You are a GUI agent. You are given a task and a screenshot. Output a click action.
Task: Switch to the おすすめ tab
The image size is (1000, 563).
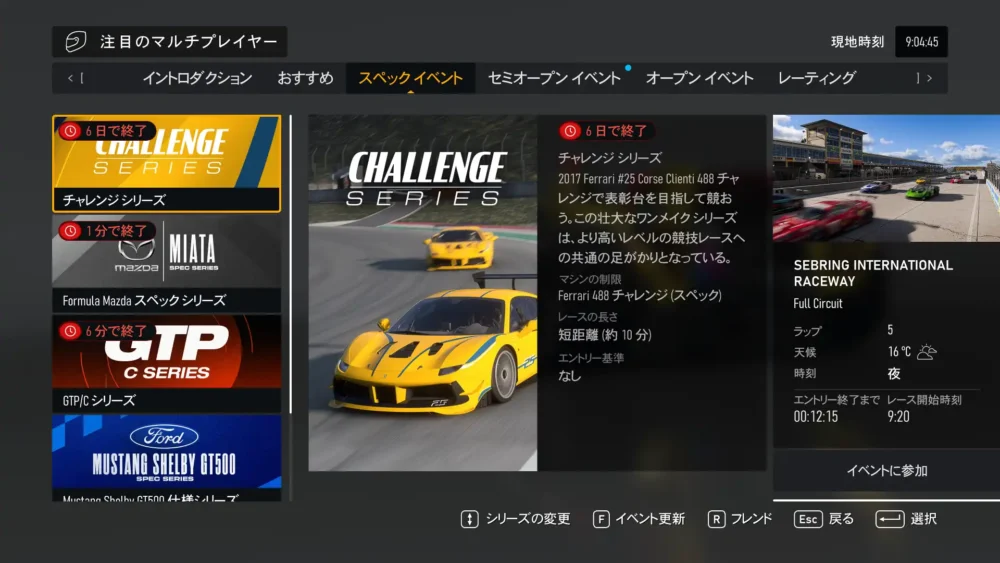coord(305,78)
